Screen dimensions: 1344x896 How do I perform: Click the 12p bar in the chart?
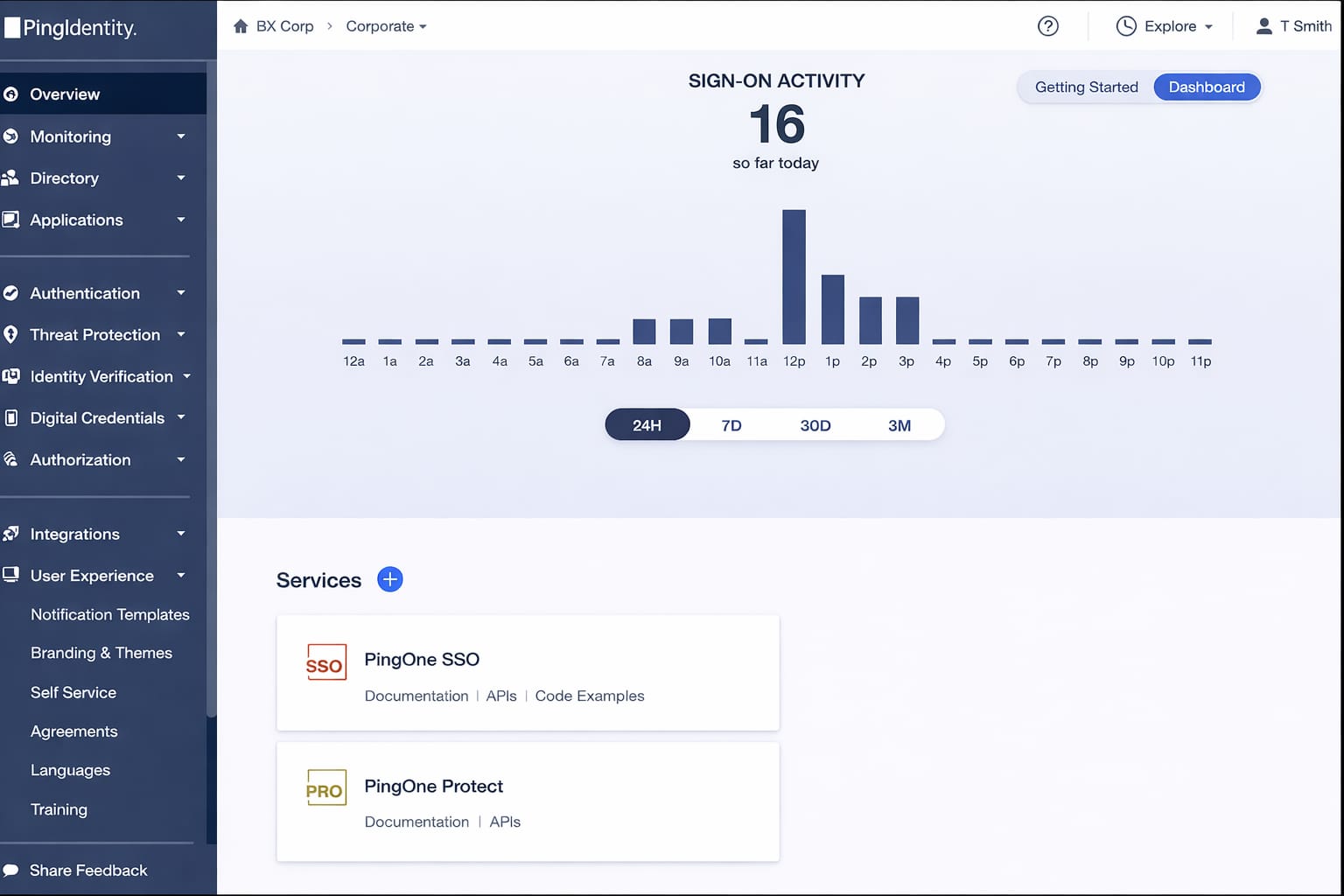coord(794,276)
